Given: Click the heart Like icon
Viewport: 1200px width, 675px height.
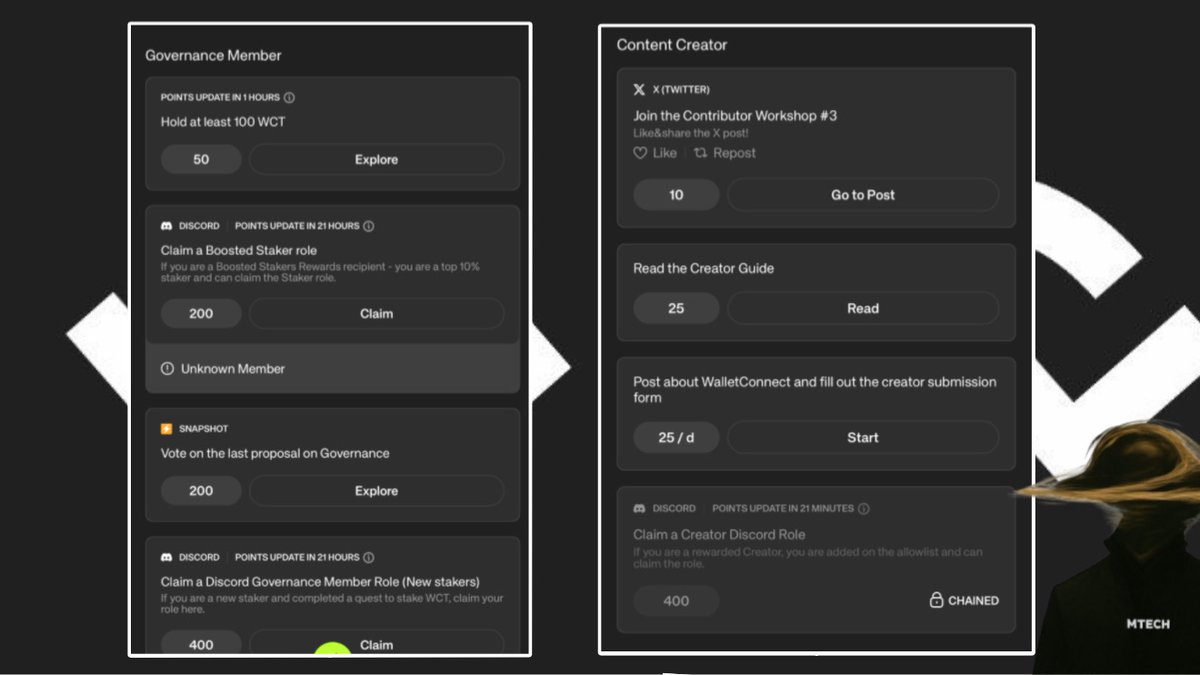Looking at the screenshot, I should click(x=640, y=153).
